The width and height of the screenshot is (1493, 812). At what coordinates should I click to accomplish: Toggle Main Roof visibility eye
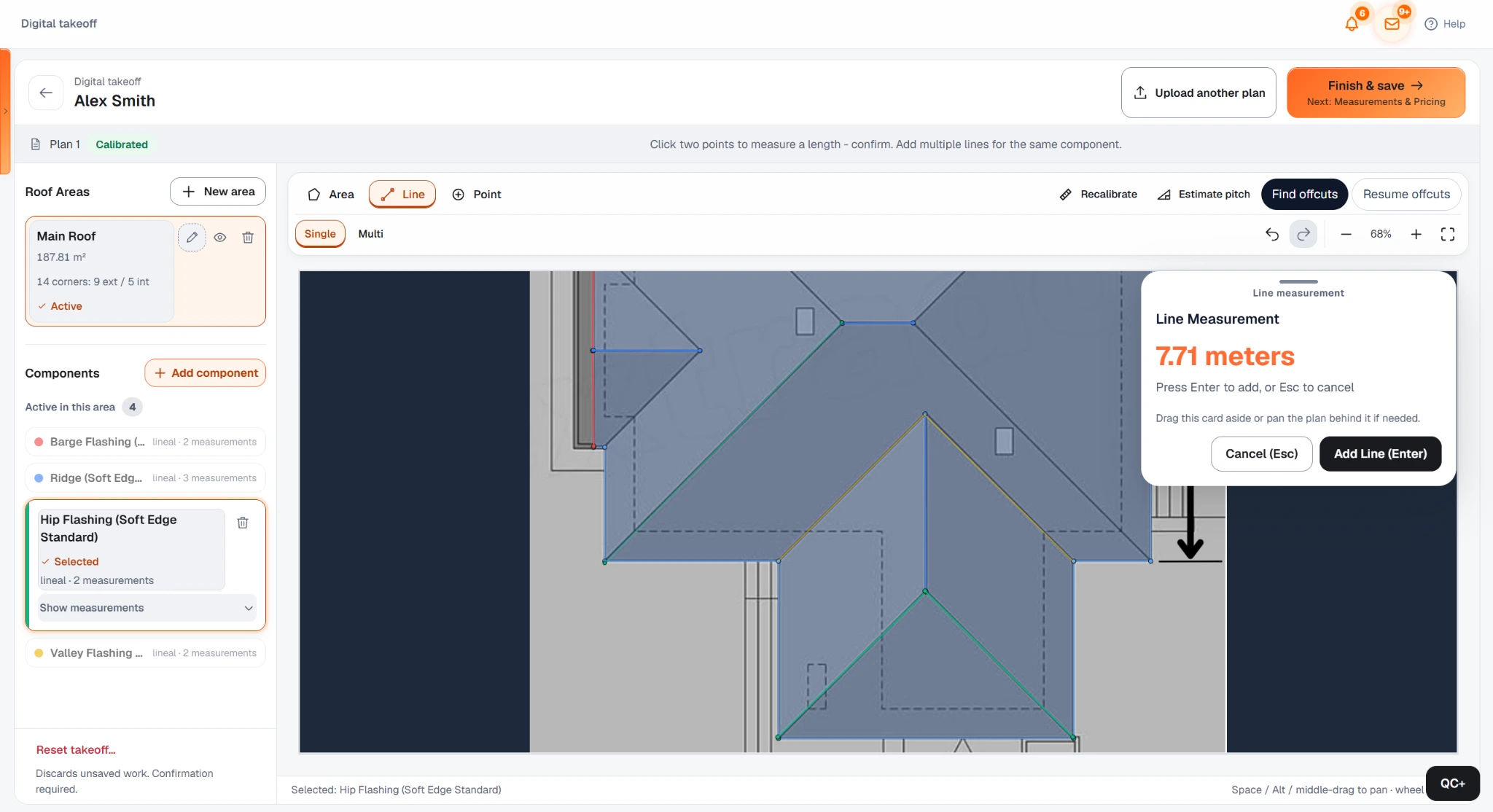(220, 238)
